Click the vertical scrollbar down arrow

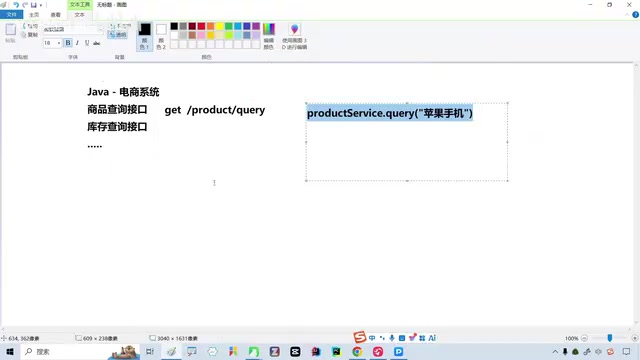point(636,322)
